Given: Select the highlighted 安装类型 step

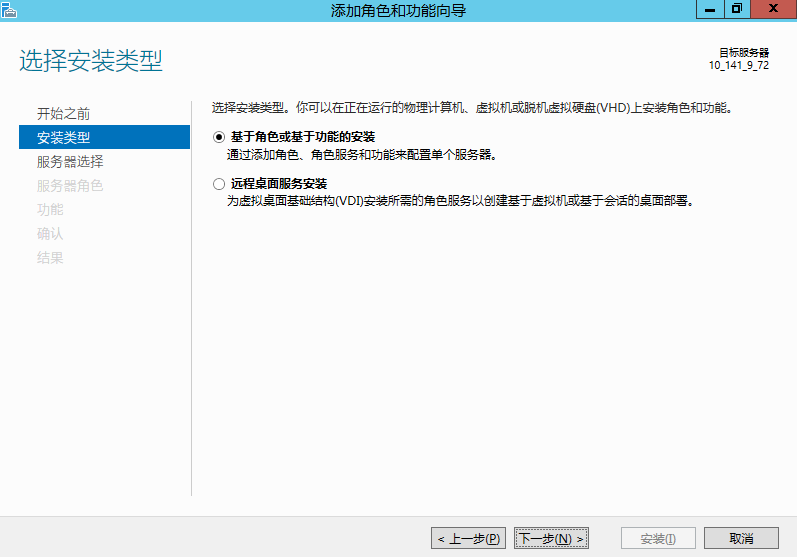Looking at the screenshot, I should (x=63, y=137).
